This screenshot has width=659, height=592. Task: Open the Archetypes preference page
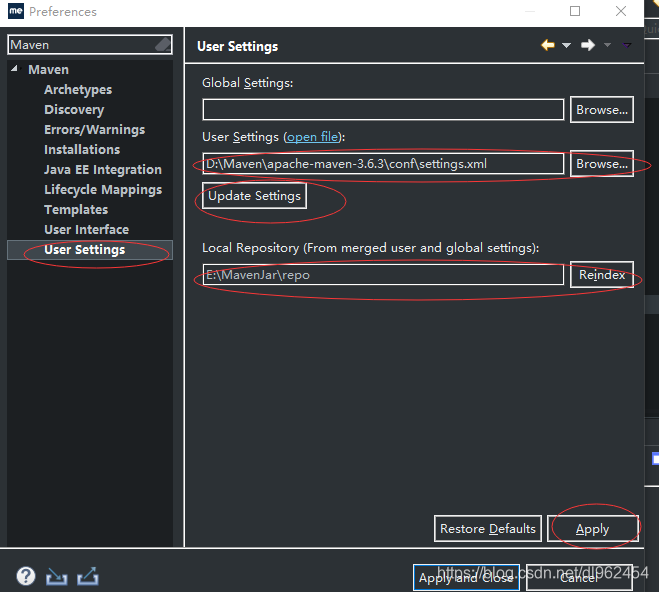pyautogui.click(x=78, y=90)
